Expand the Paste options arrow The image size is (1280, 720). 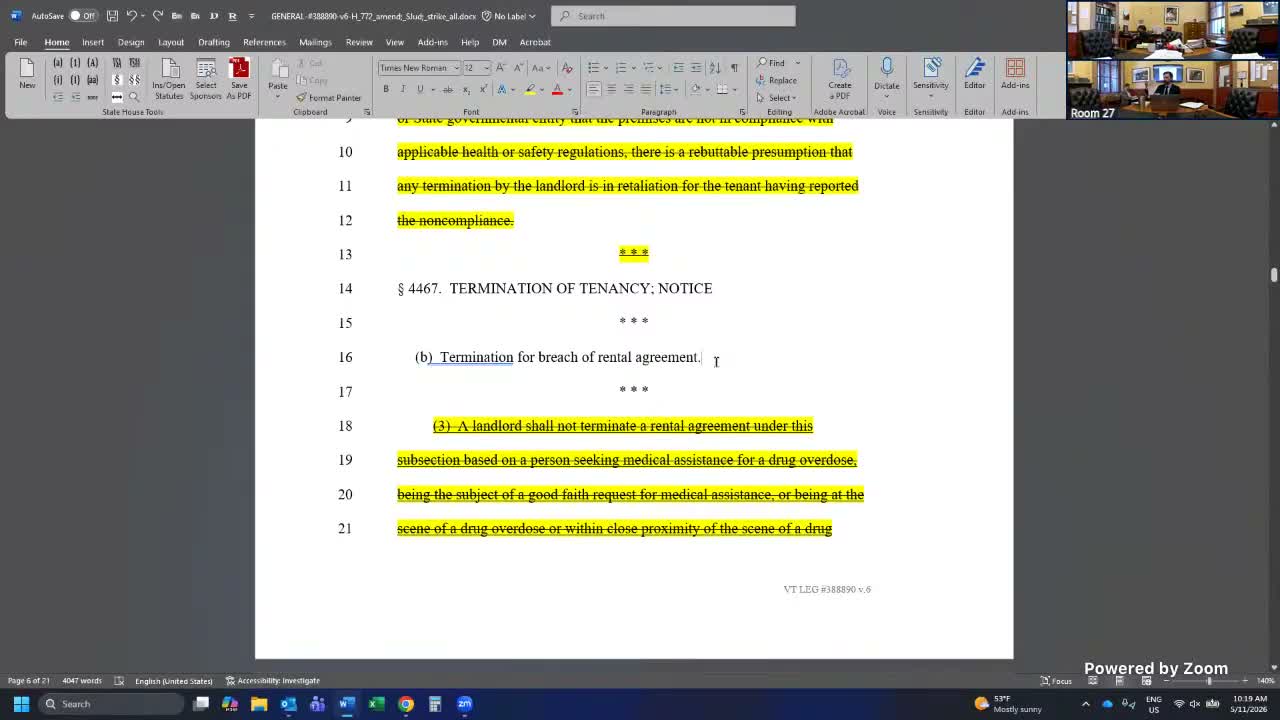[x=277, y=99]
